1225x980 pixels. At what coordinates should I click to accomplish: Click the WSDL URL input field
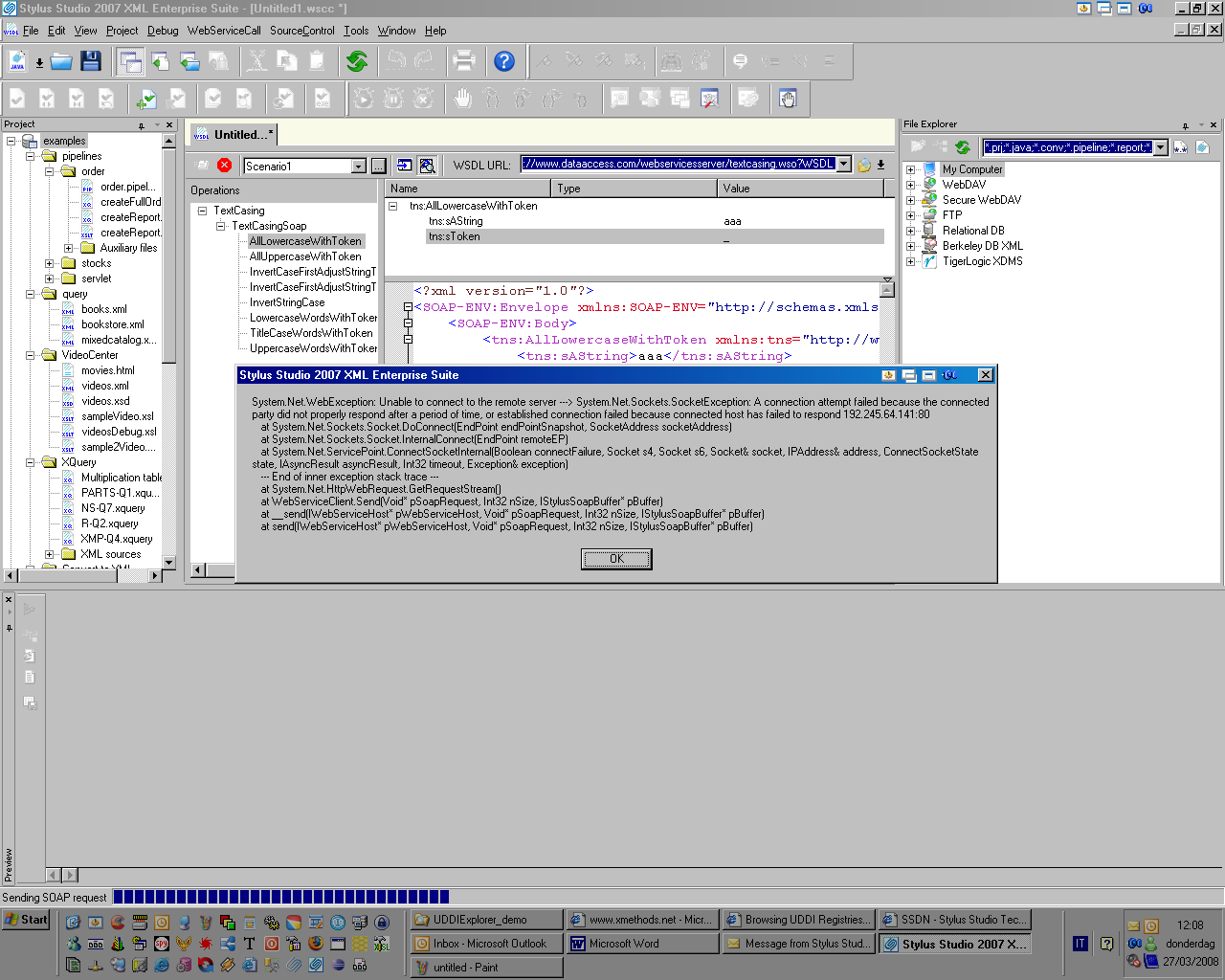coord(679,164)
